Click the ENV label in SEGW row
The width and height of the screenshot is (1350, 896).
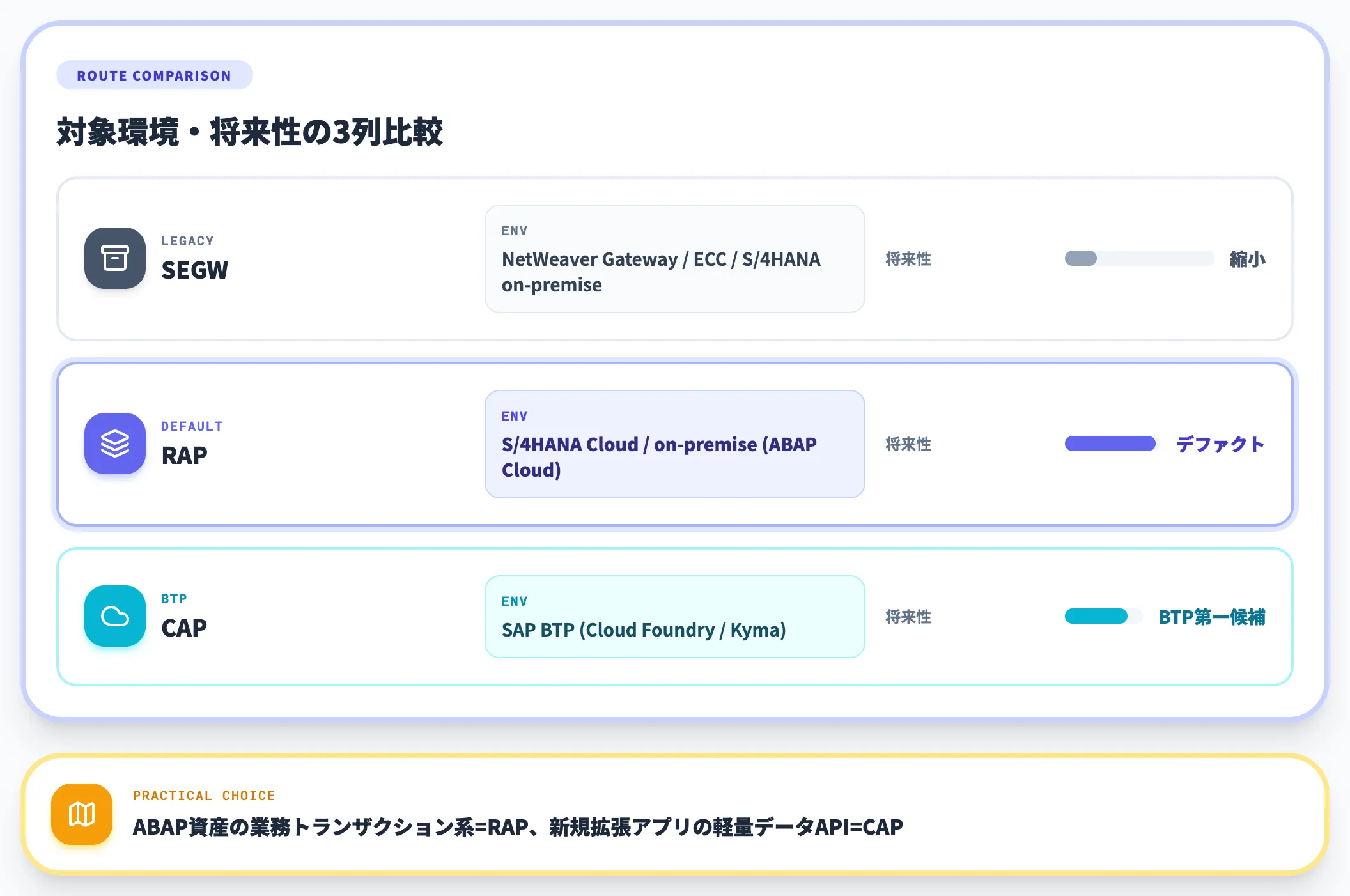[x=515, y=231]
